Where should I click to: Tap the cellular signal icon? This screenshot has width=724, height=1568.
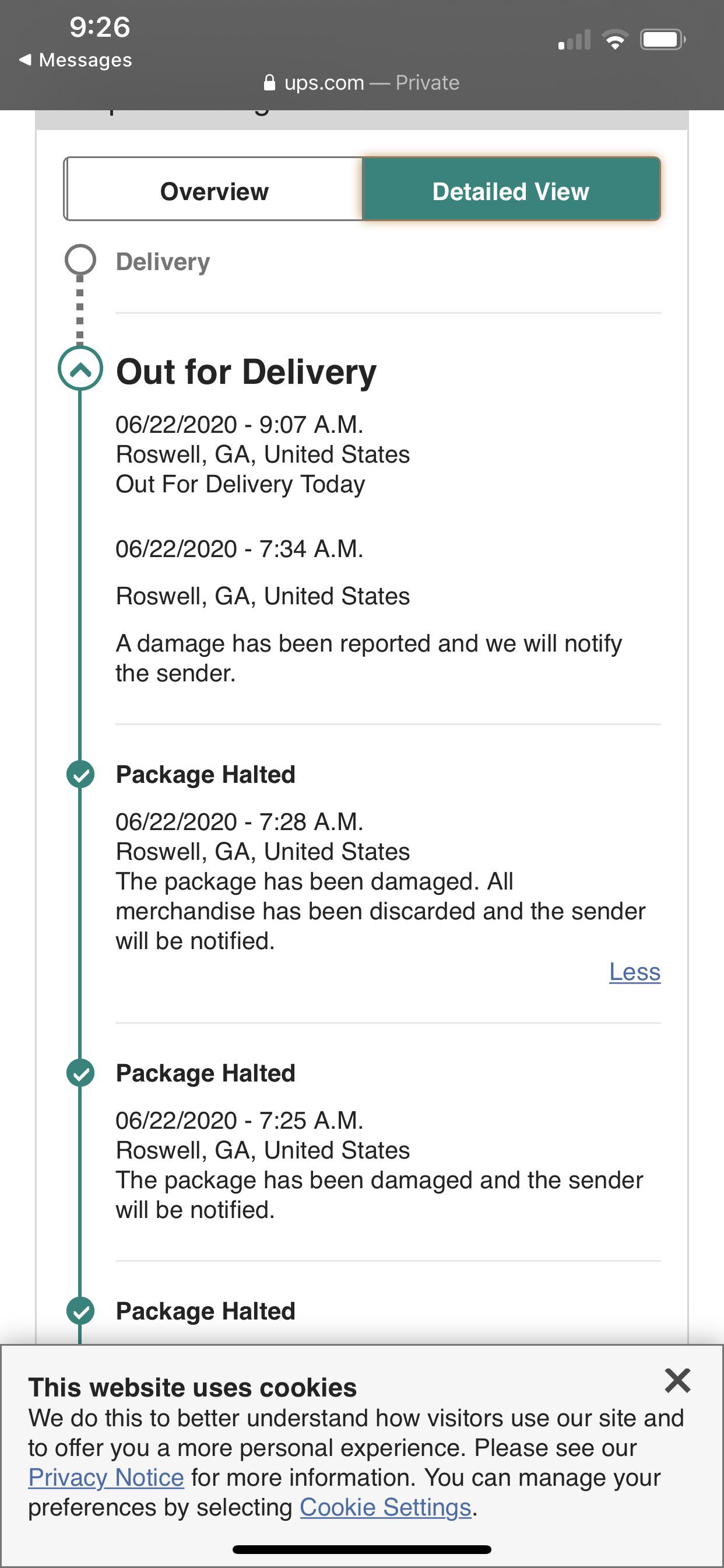tap(572, 40)
